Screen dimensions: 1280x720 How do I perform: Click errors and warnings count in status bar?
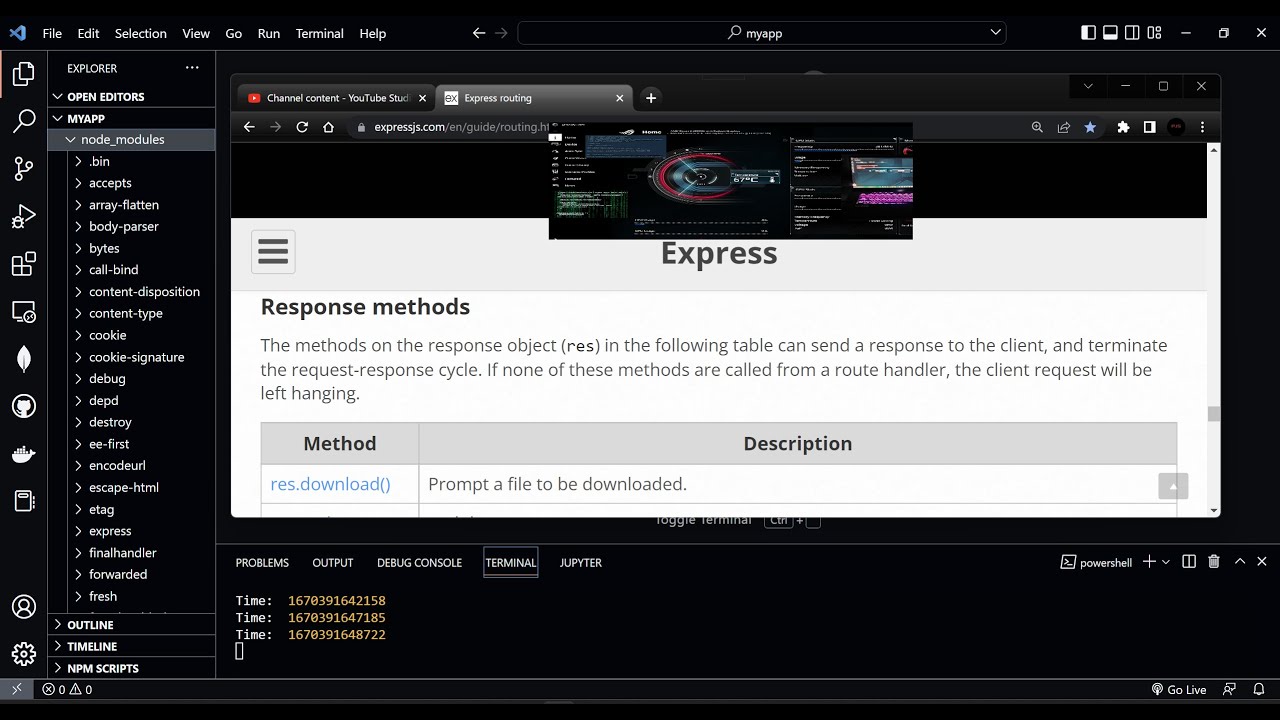(67, 689)
